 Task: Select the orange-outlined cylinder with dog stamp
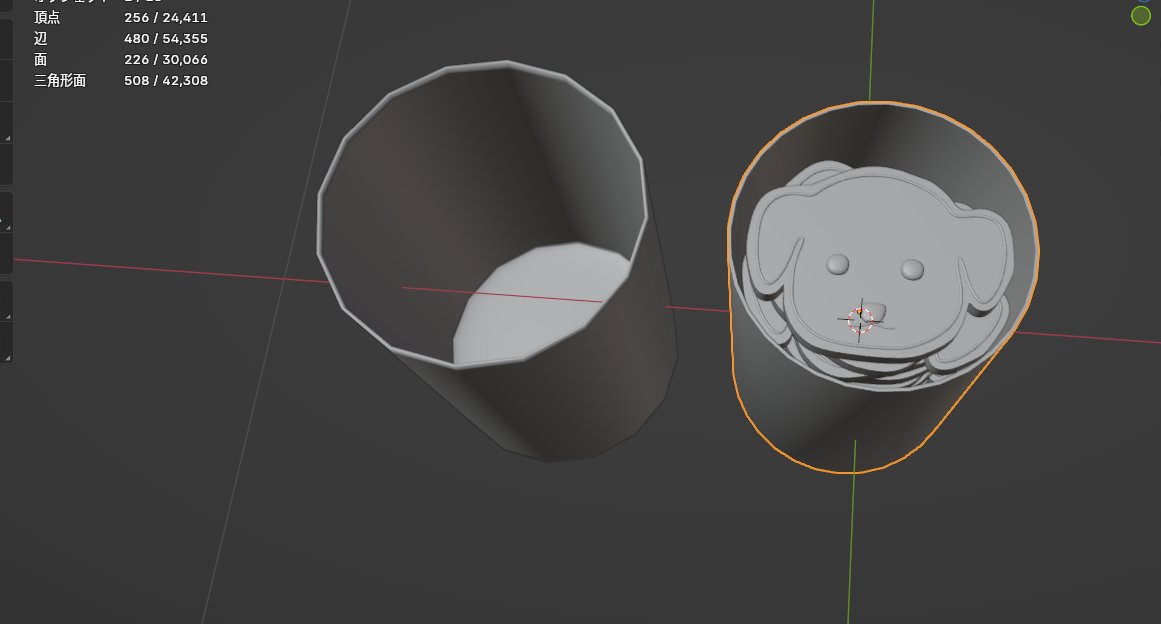click(x=883, y=286)
